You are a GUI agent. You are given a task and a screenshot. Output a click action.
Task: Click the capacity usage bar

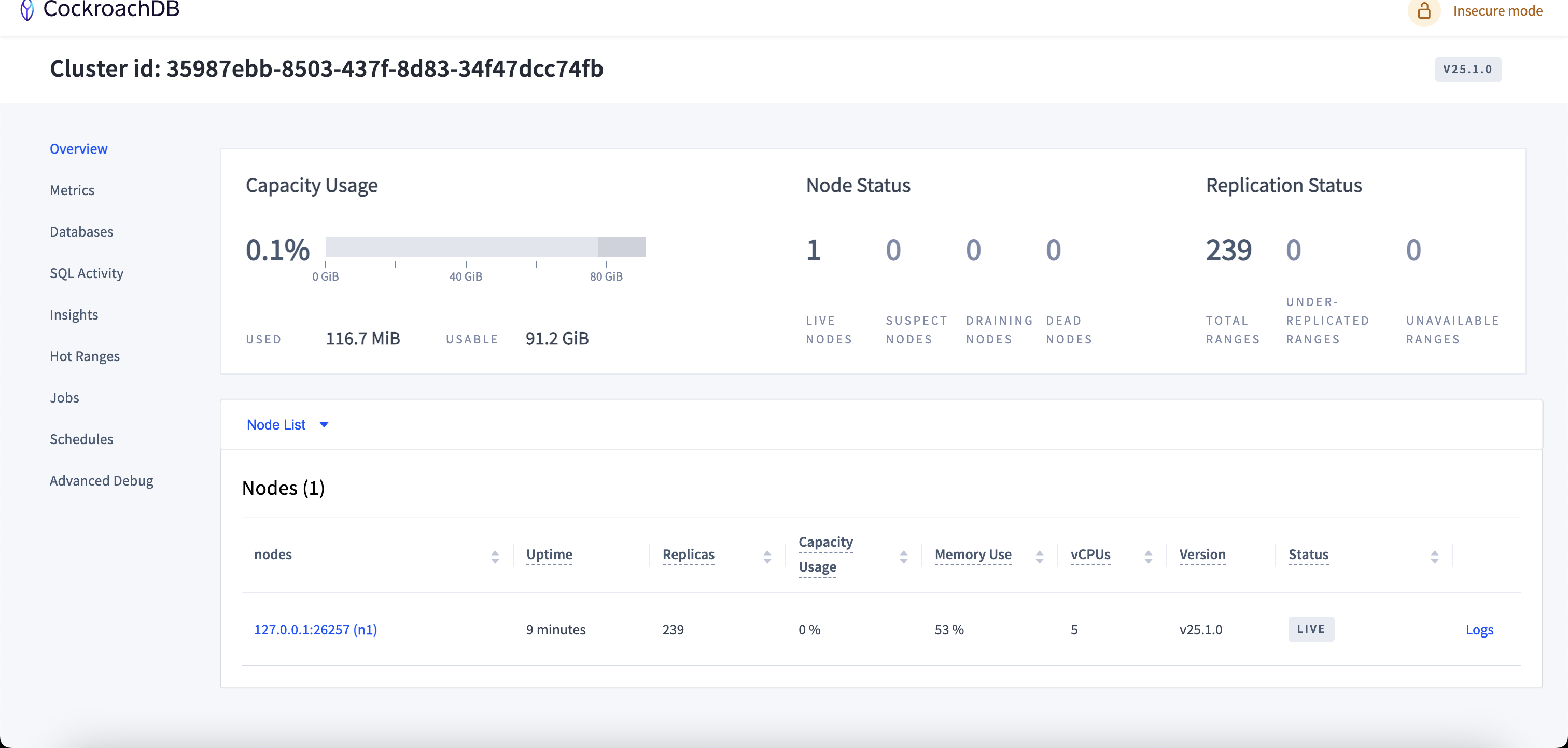(x=485, y=247)
